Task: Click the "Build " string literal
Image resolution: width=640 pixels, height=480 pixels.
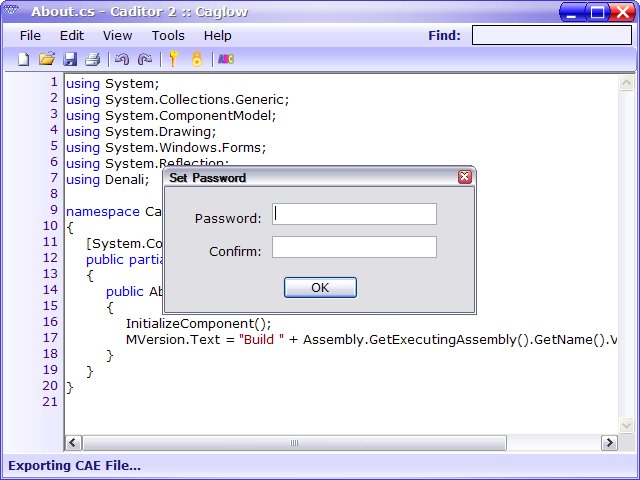Action: click(x=261, y=340)
